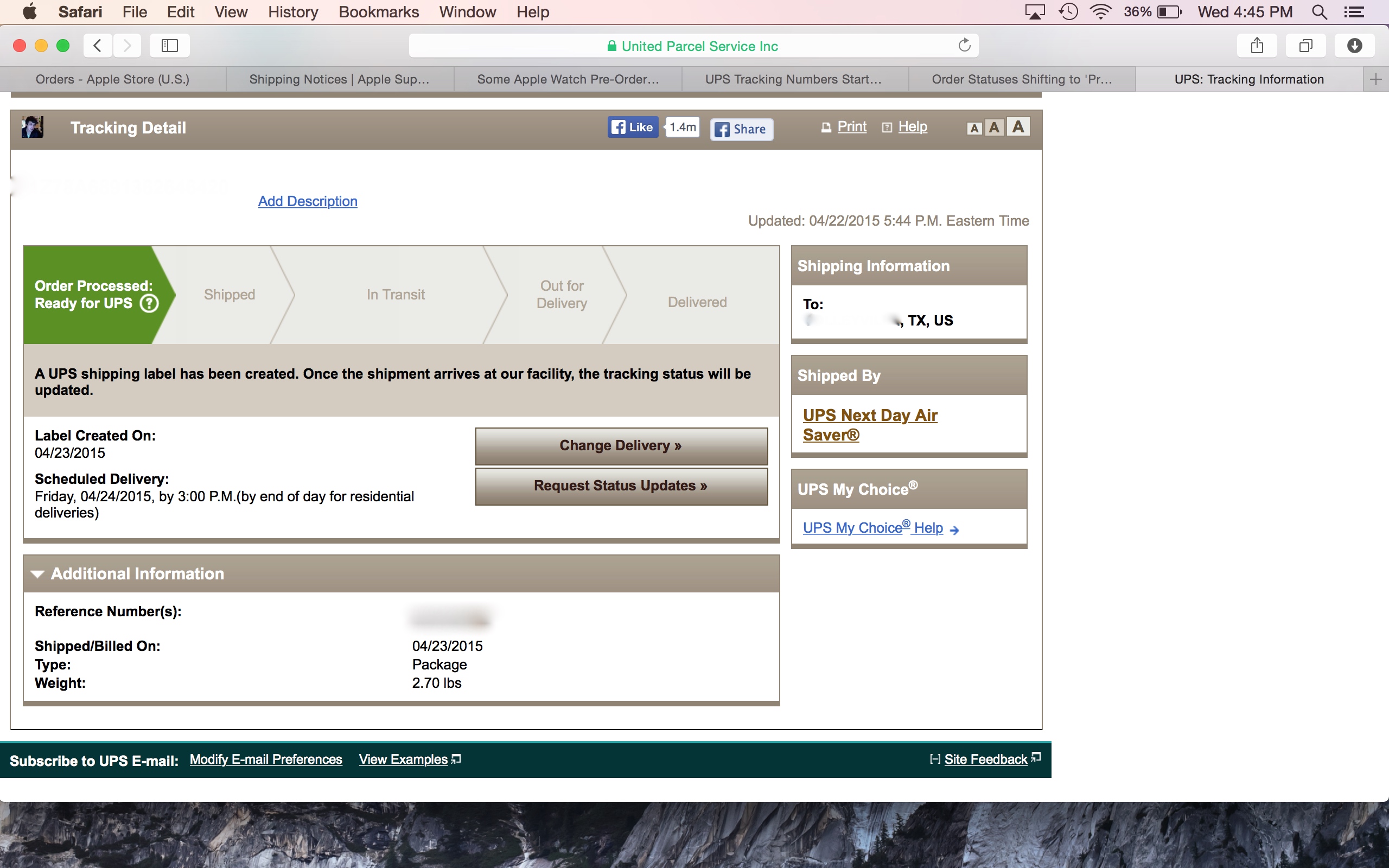The image size is (1389, 868).
Task: Click the profile avatar in Tracking Detail header
Action: click(32, 127)
